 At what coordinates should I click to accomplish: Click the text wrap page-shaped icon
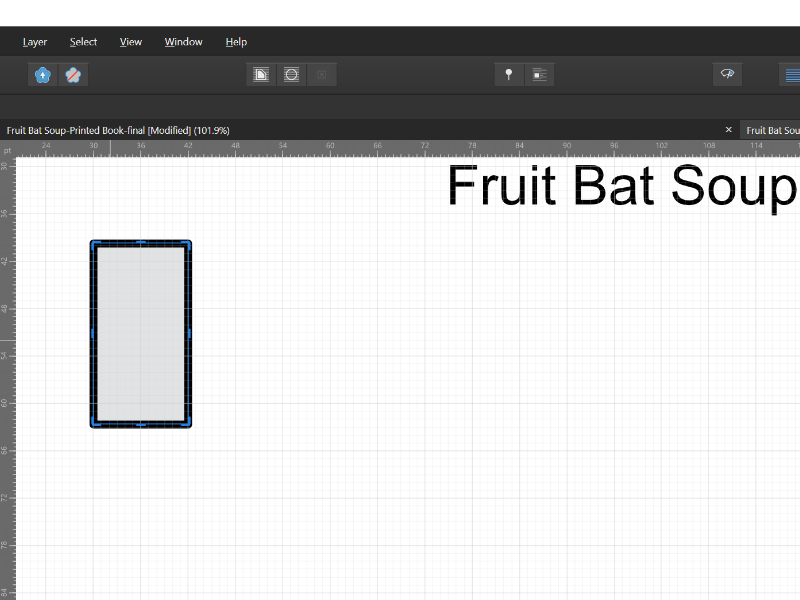pyautogui.click(x=261, y=75)
